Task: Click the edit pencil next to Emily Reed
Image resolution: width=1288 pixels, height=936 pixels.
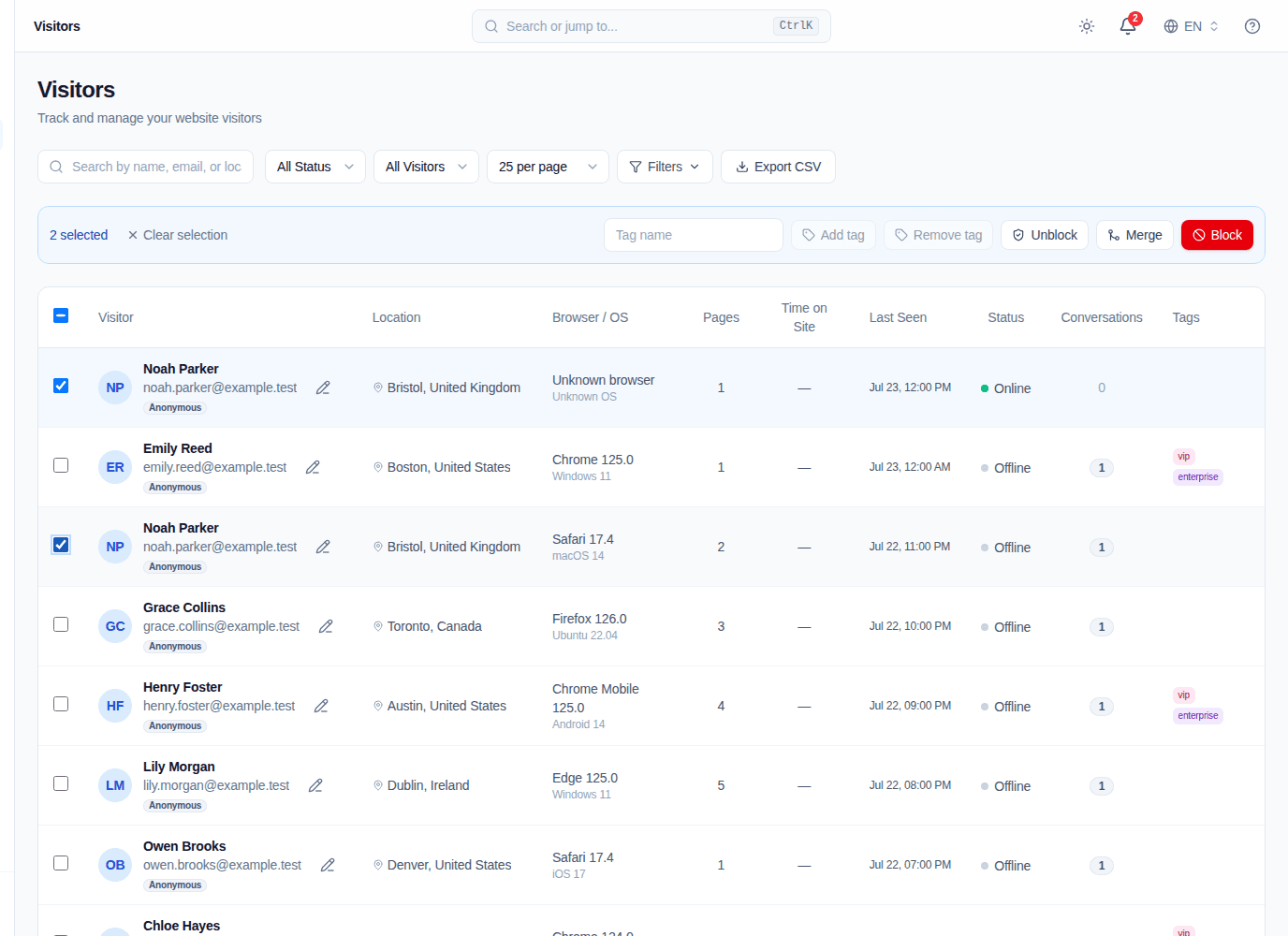Action: pos(313,467)
